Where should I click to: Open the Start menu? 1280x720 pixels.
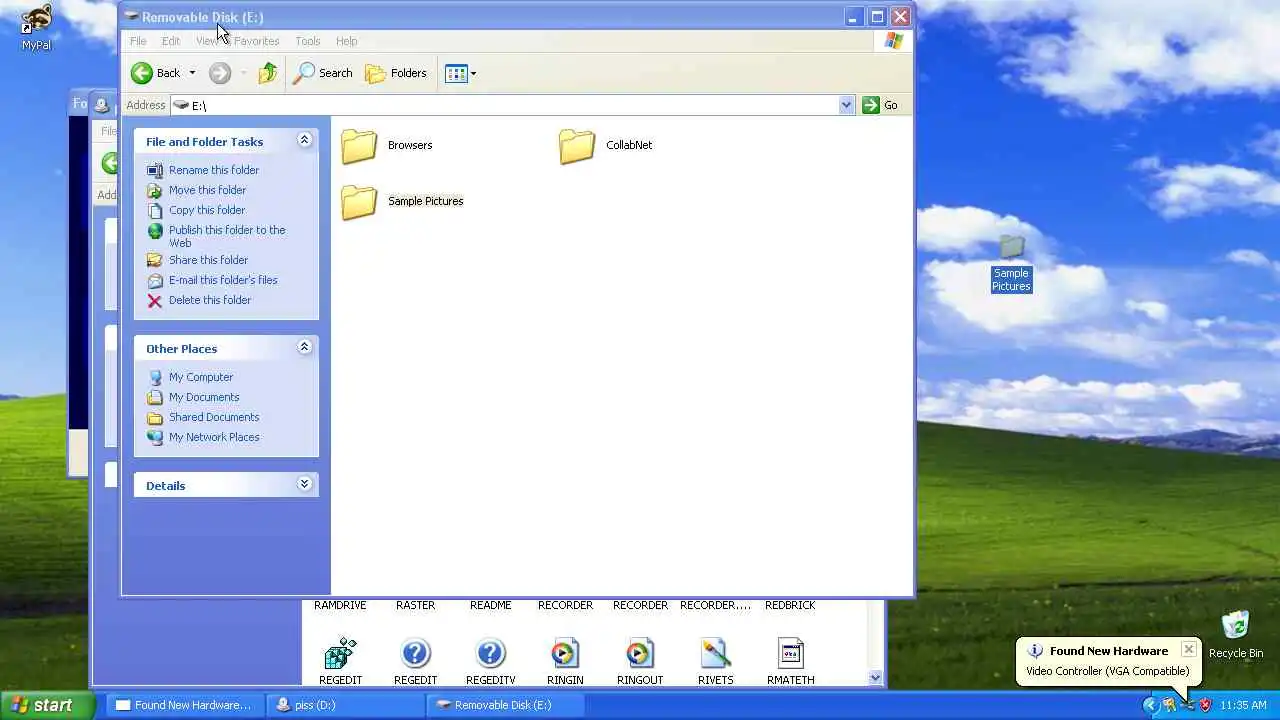point(47,705)
